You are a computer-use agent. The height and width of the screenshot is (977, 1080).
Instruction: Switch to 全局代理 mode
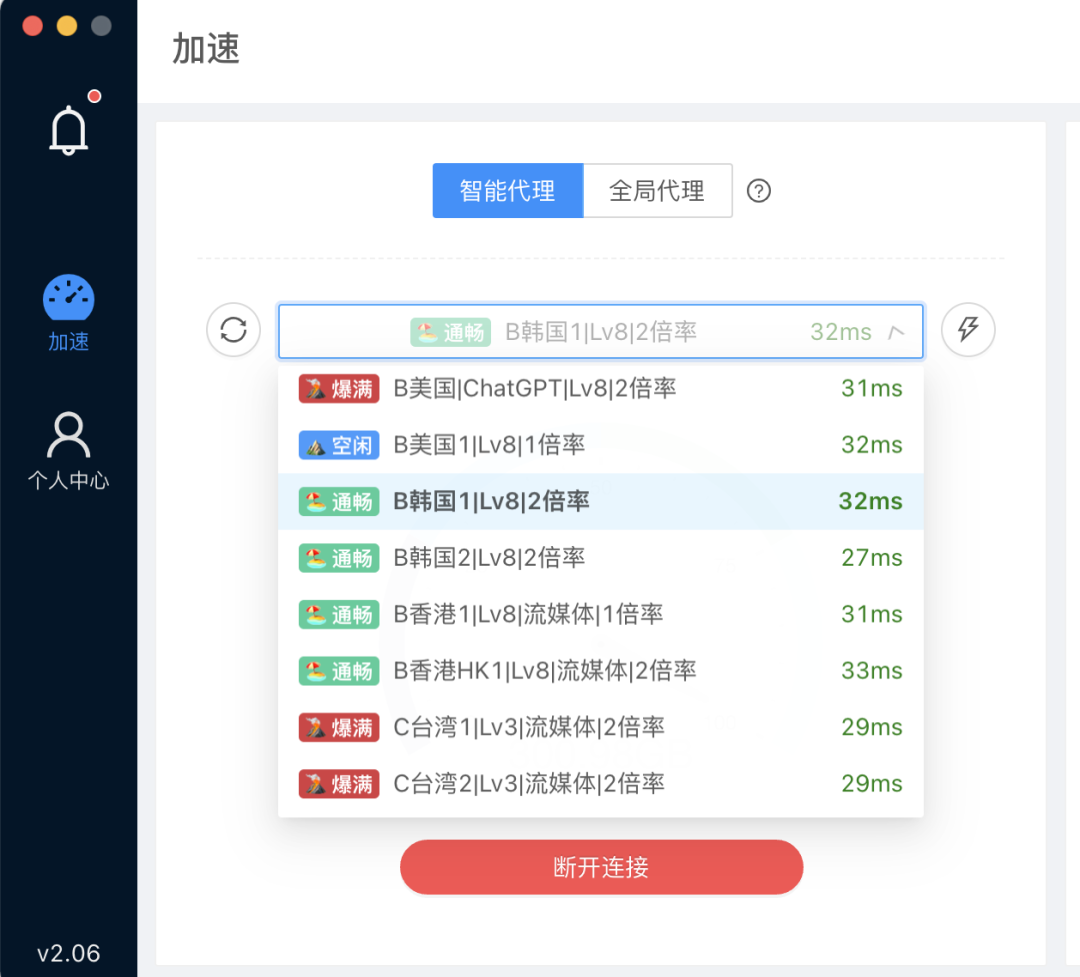[x=657, y=191]
